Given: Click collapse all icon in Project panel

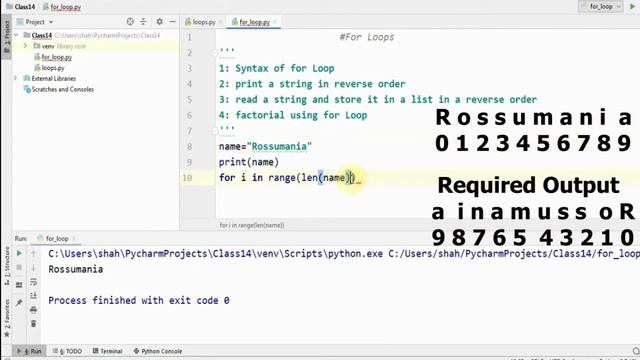Looking at the screenshot, I should 143,22.
